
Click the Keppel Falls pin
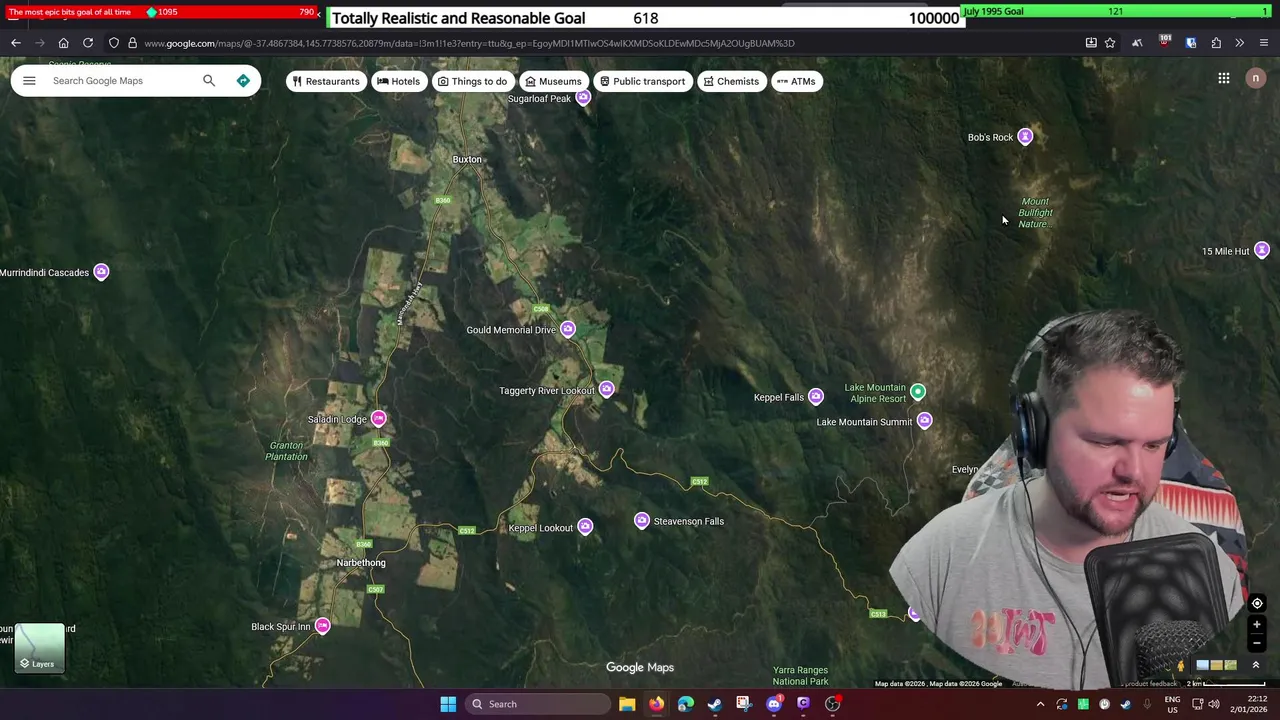816,397
